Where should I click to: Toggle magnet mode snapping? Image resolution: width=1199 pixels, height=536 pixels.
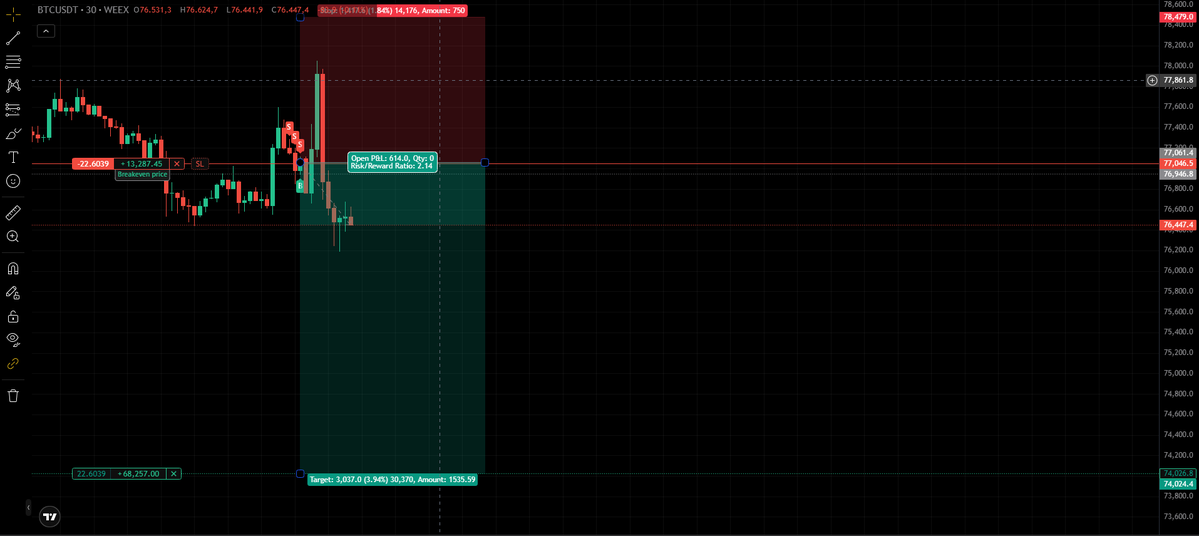pos(13,268)
